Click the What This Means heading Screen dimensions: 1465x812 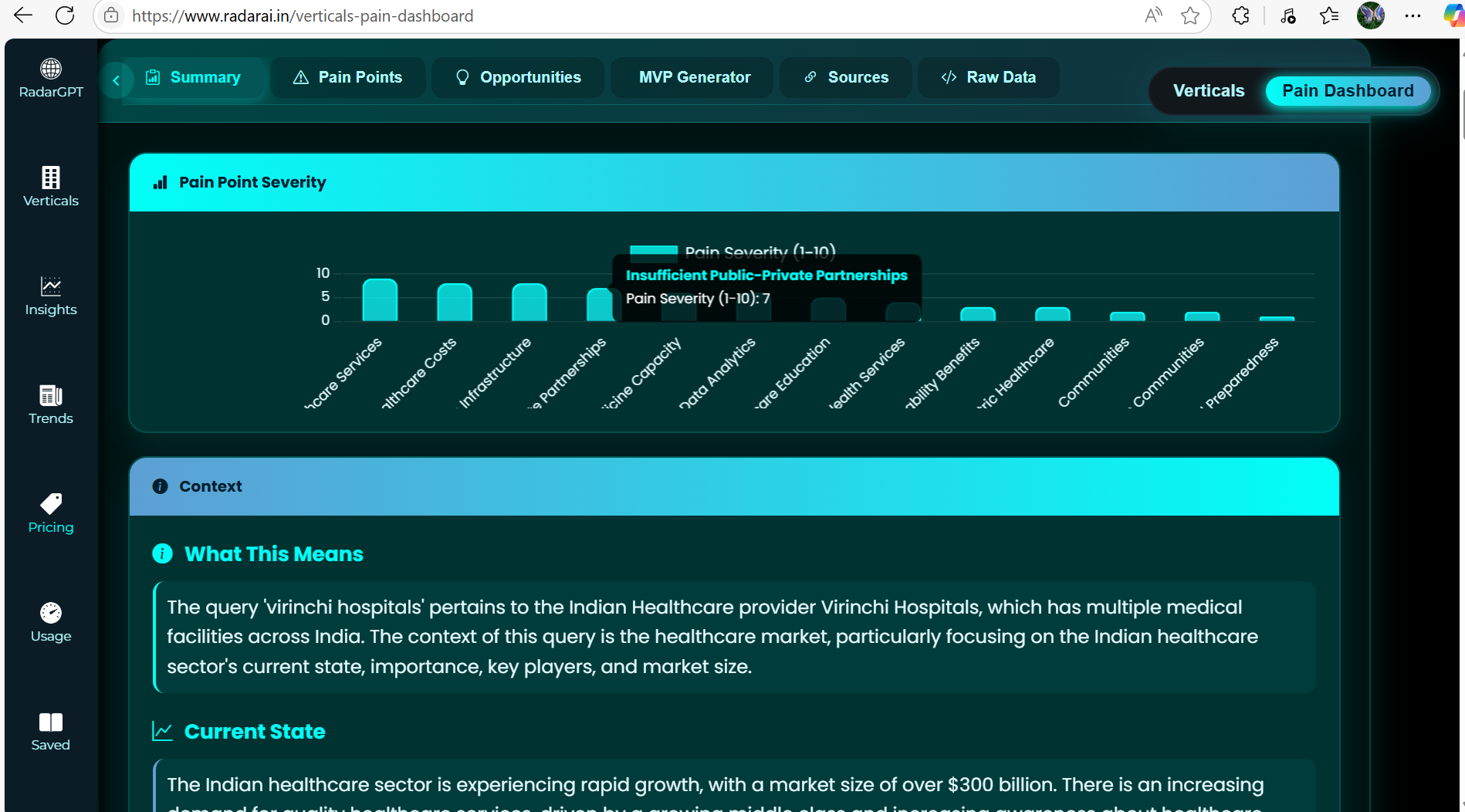[274, 554]
